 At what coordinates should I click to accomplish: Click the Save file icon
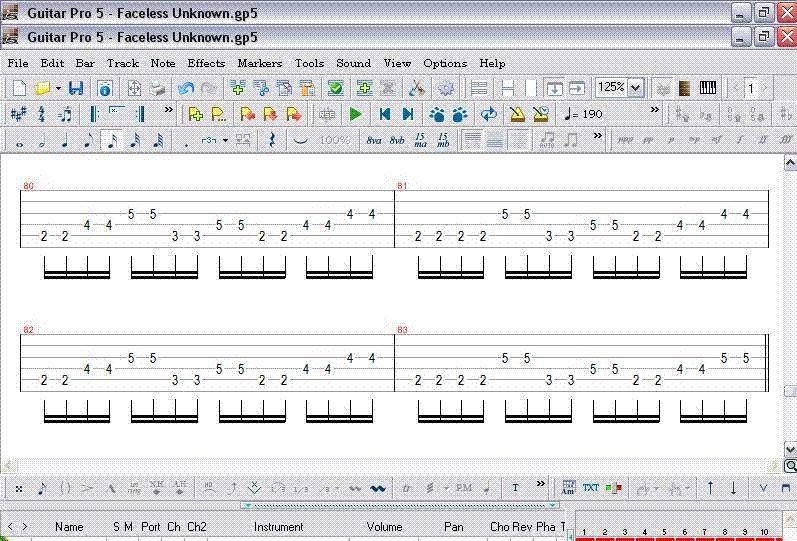tap(76, 89)
